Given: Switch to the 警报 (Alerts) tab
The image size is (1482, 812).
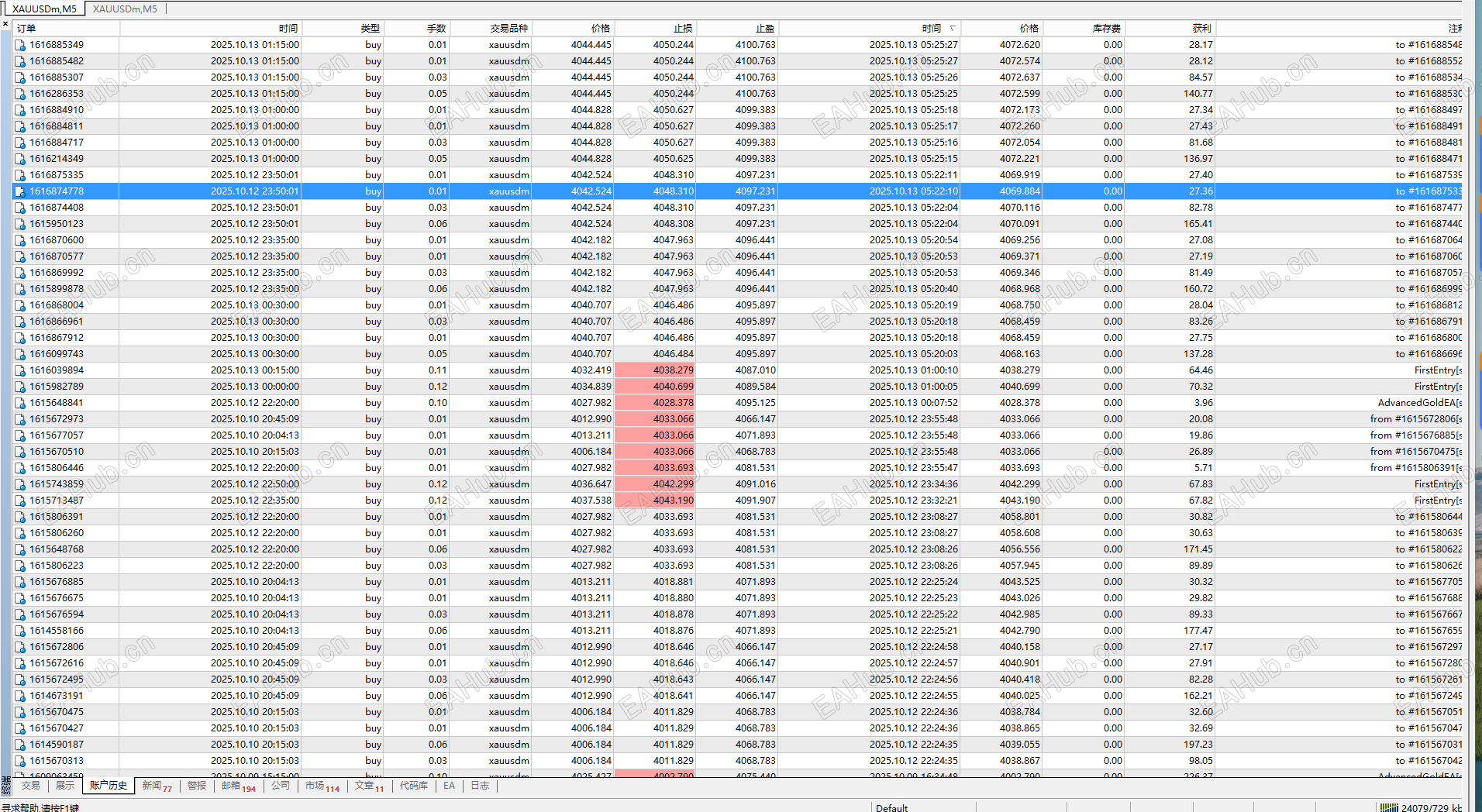Looking at the screenshot, I should pyautogui.click(x=197, y=786).
